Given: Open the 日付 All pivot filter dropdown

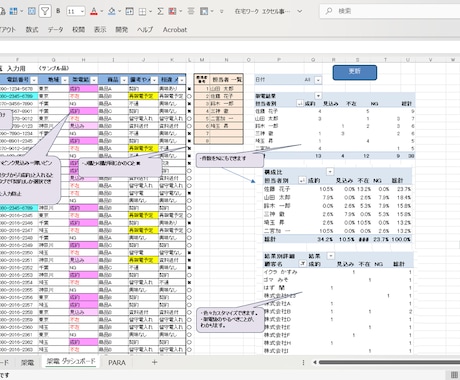Looking at the screenshot, I should pos(318,80).
